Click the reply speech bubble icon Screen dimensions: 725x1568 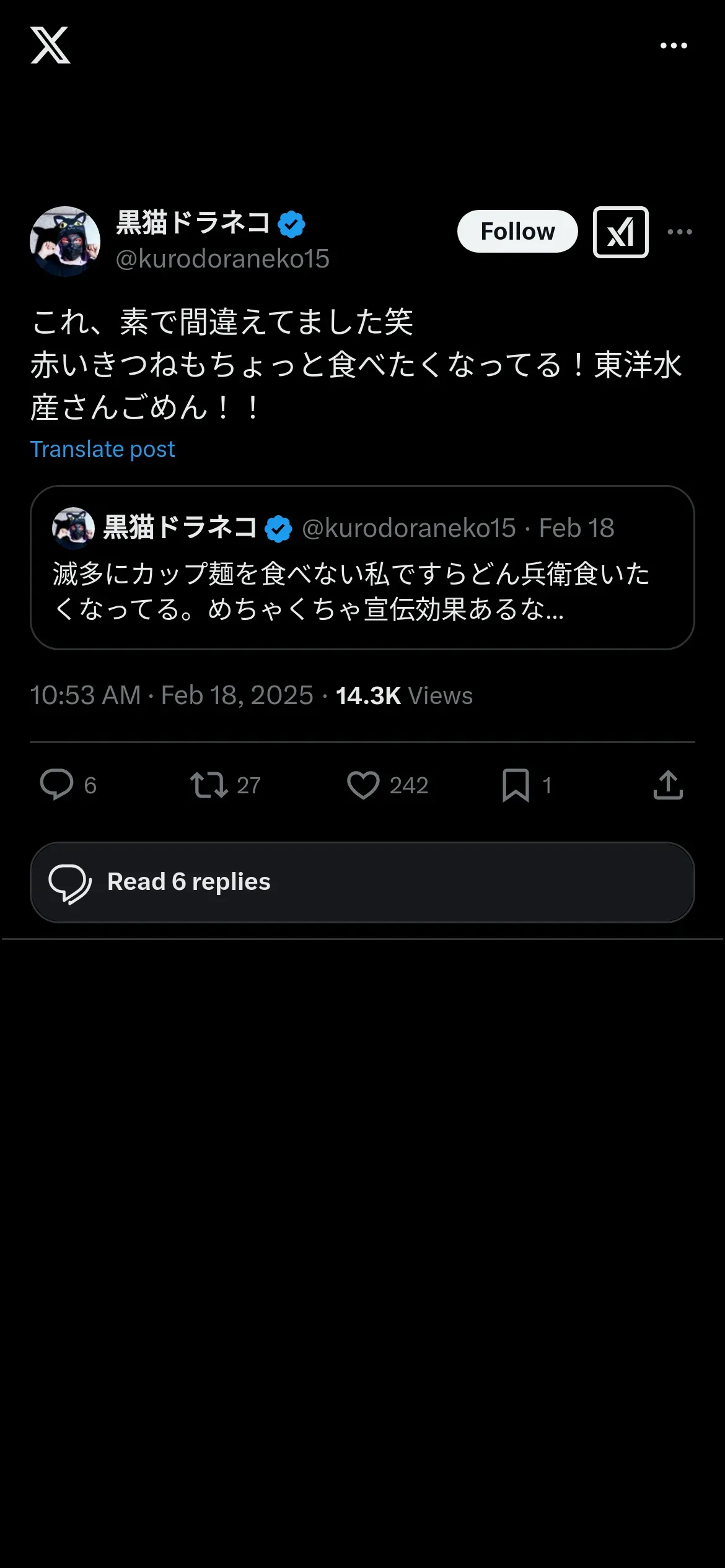pos(56,785)
